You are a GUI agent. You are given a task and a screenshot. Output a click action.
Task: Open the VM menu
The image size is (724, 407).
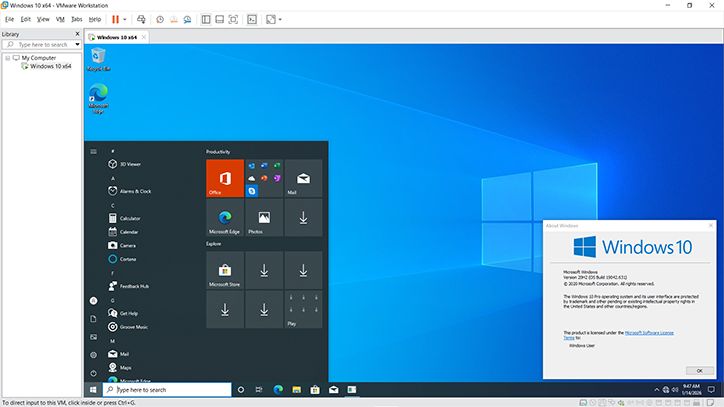tap(60, 19)
